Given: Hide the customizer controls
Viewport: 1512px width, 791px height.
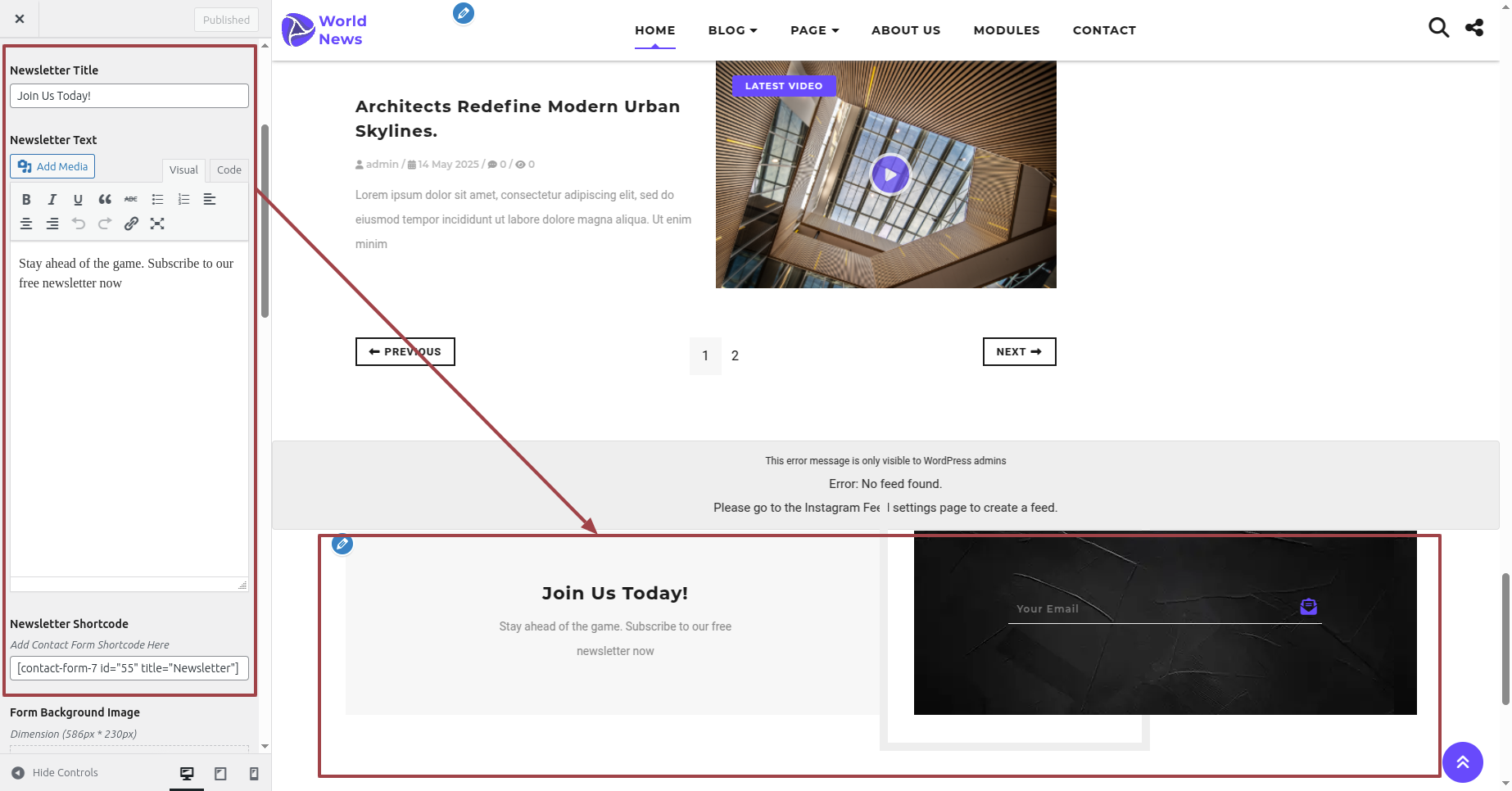Looking at the screenshot, I should (55, 772).
